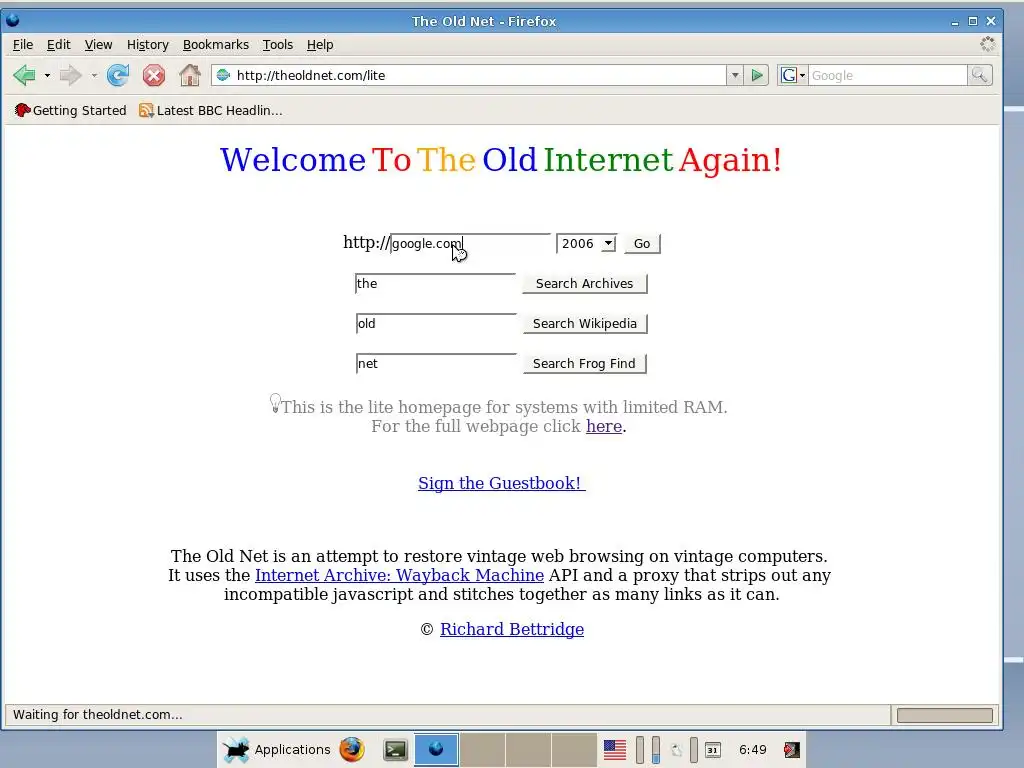
Task: Open the Help menu
Action: (x=320, y=44)
